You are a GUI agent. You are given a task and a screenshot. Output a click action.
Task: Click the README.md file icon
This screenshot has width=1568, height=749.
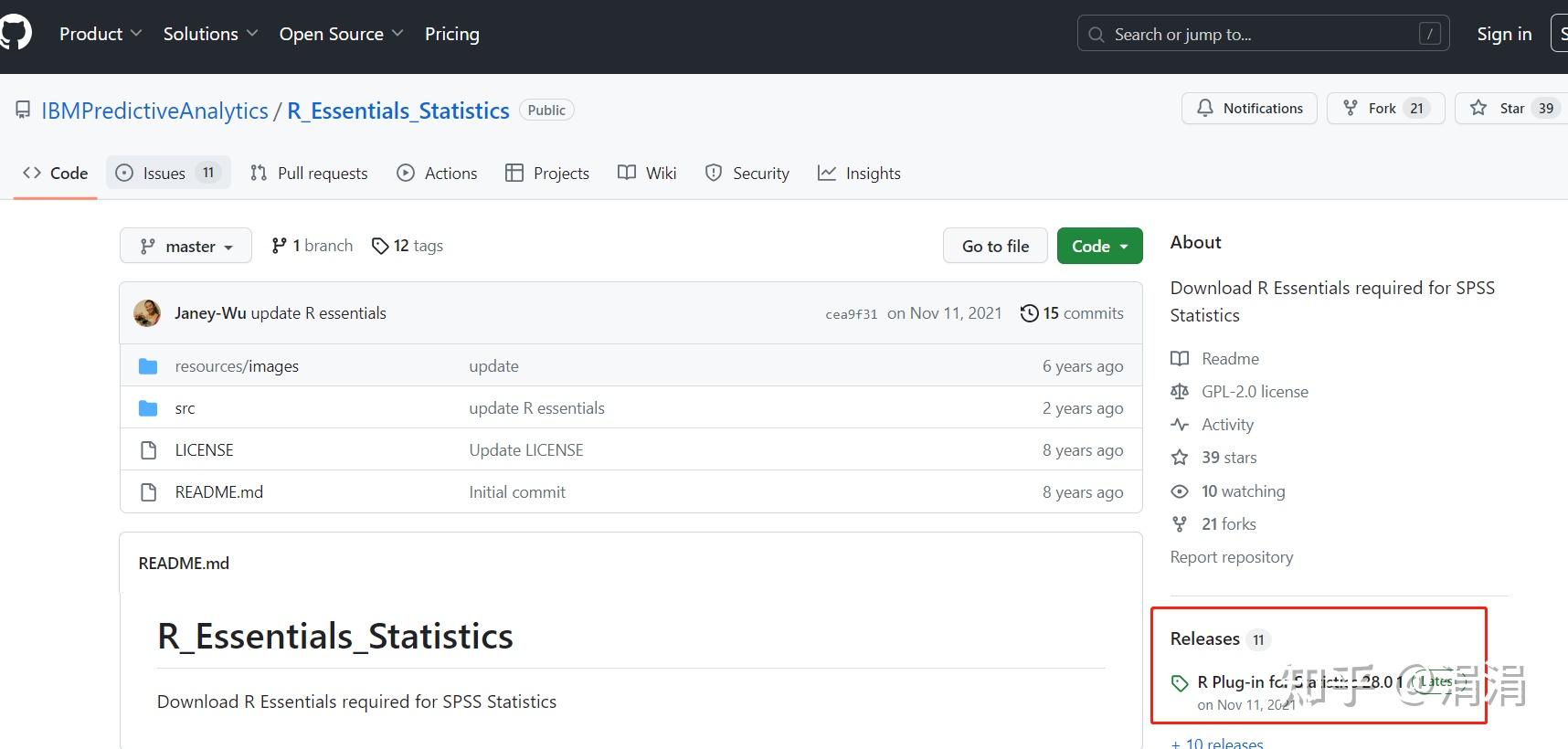[148, 492]
